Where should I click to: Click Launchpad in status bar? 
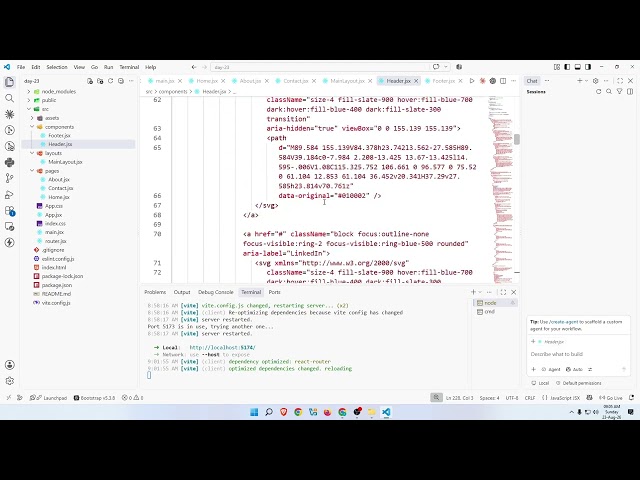pos(49,398)
